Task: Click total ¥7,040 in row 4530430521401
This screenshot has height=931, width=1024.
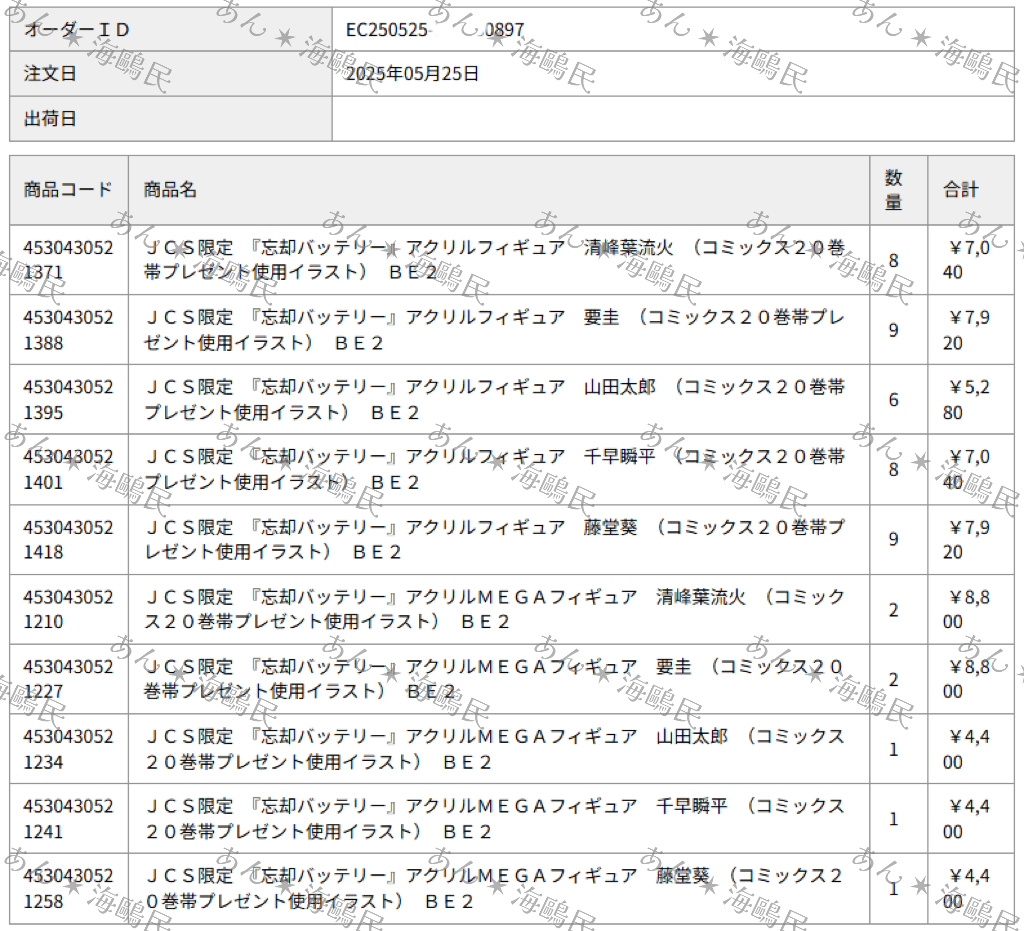Action: tap(967, 469)
